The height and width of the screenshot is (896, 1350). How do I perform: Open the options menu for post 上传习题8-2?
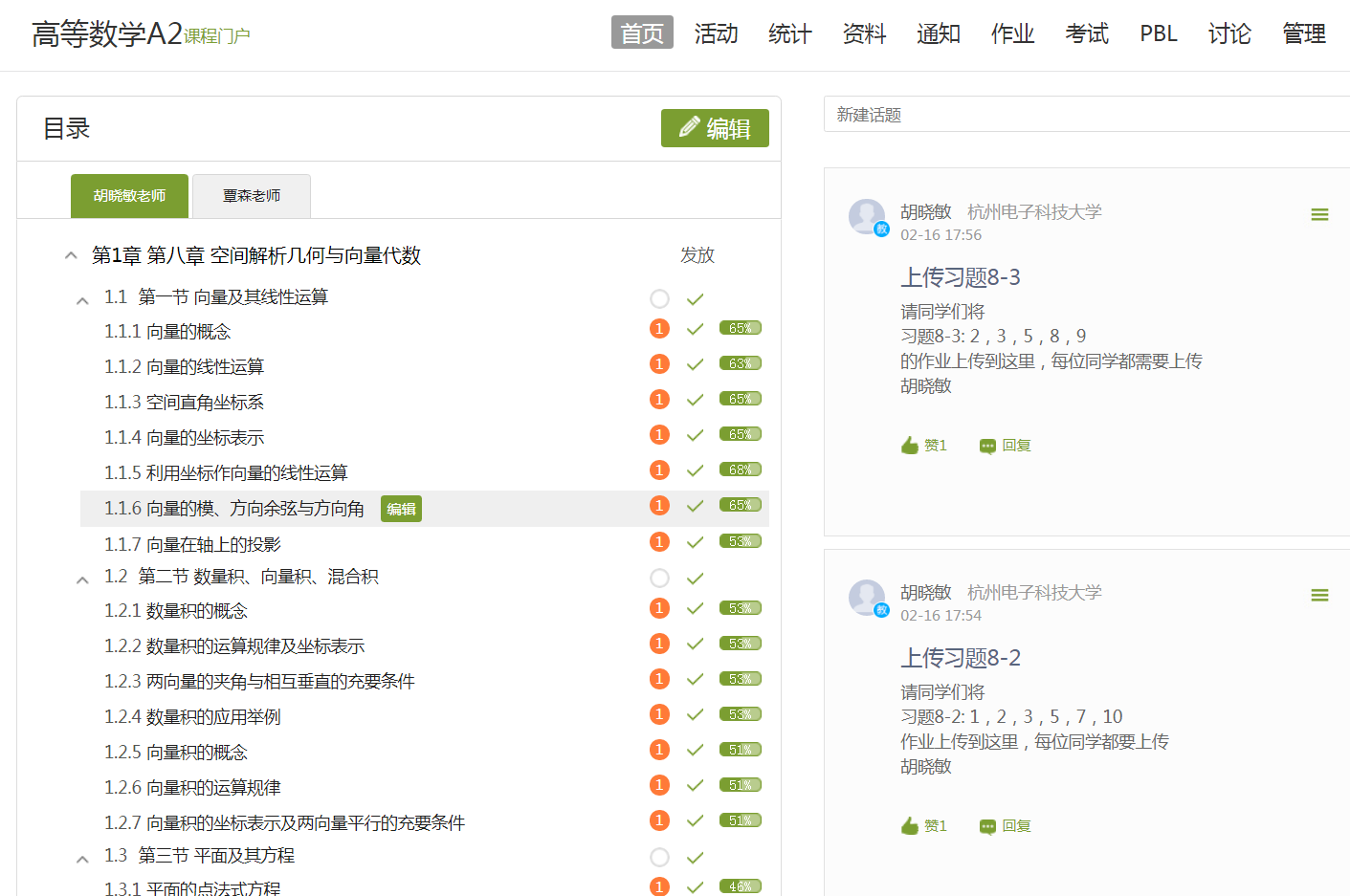(1319, 596)
